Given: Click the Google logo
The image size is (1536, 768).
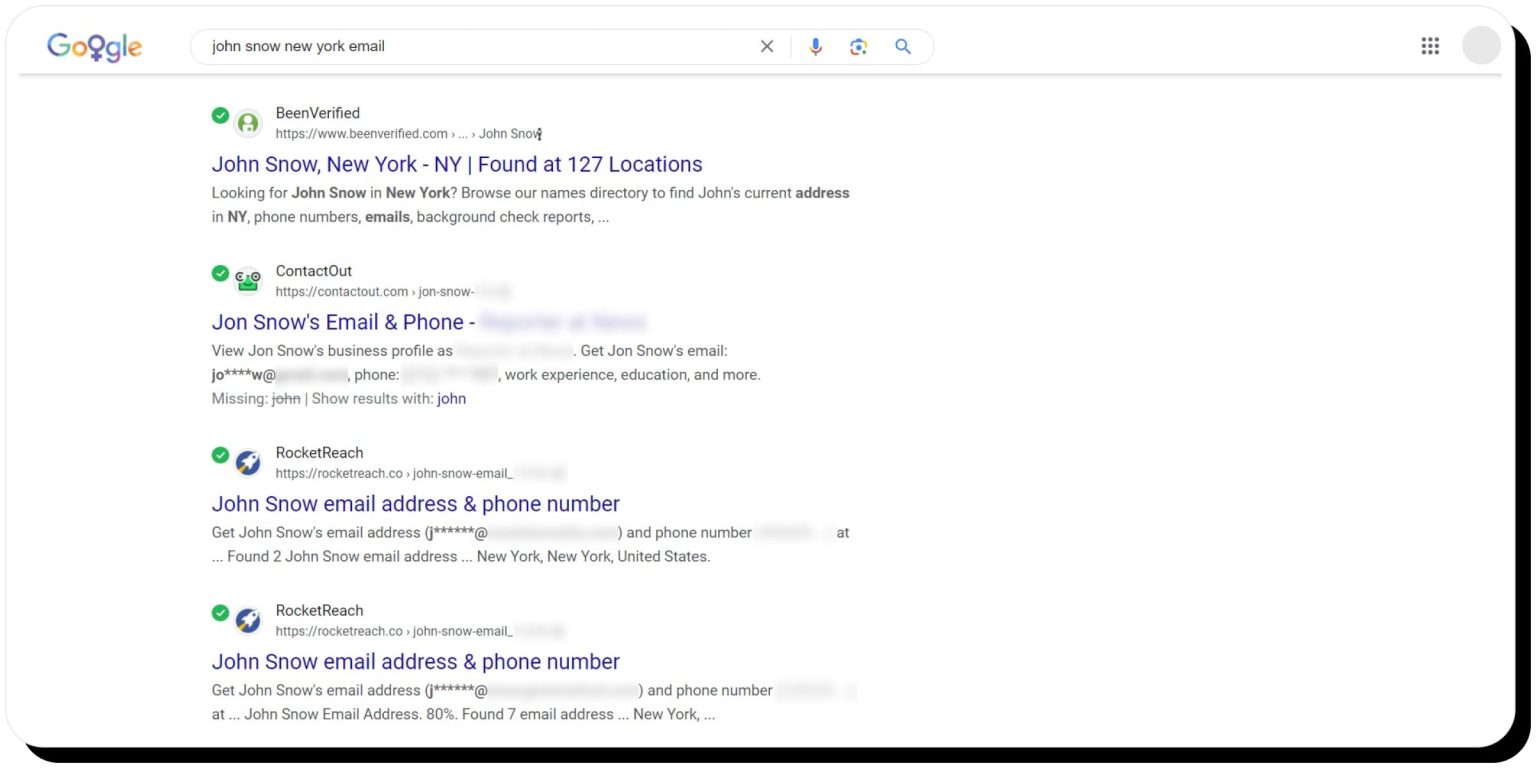Looking at the screenshot, I should click(95, 46).
